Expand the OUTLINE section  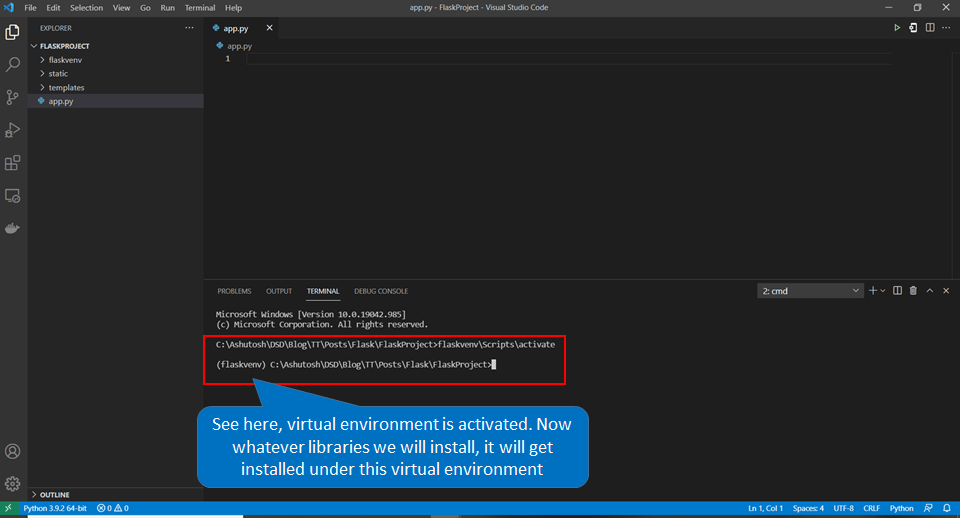pos(55,495)
